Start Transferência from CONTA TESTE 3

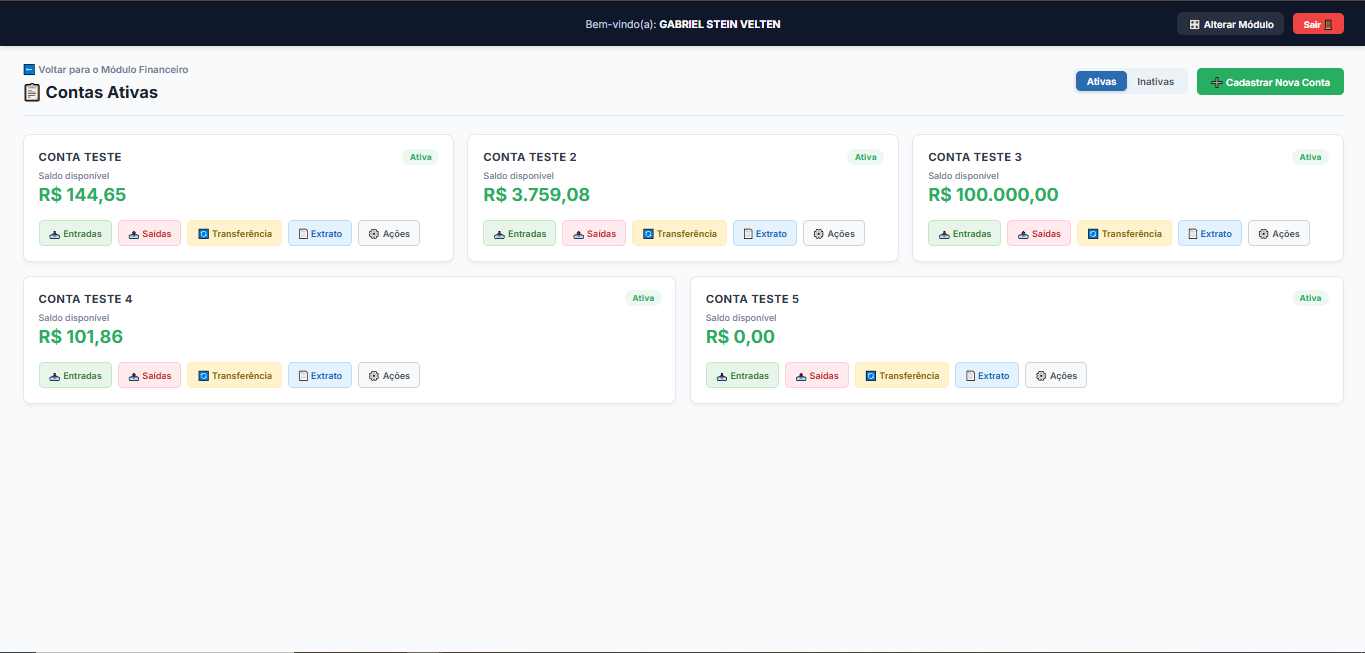1124,233
